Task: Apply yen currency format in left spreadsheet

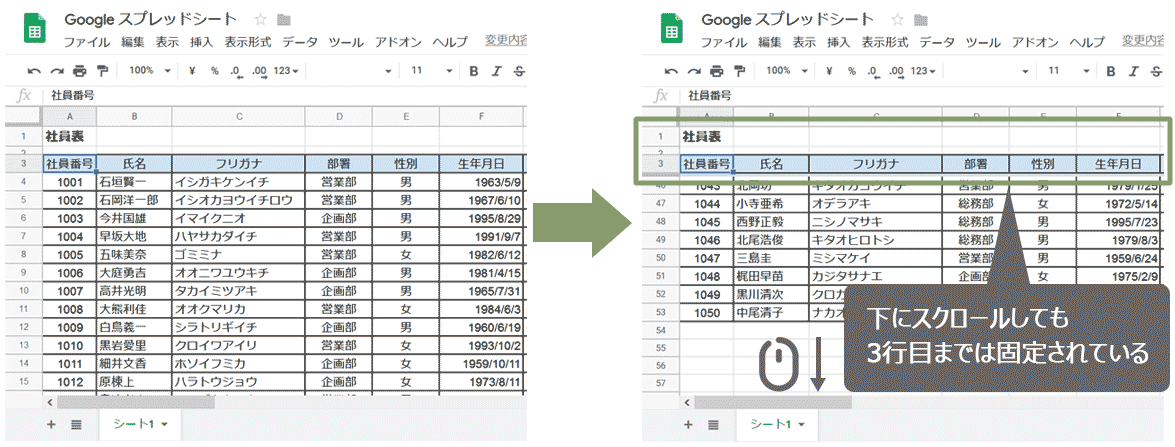Action: point(191,71)
